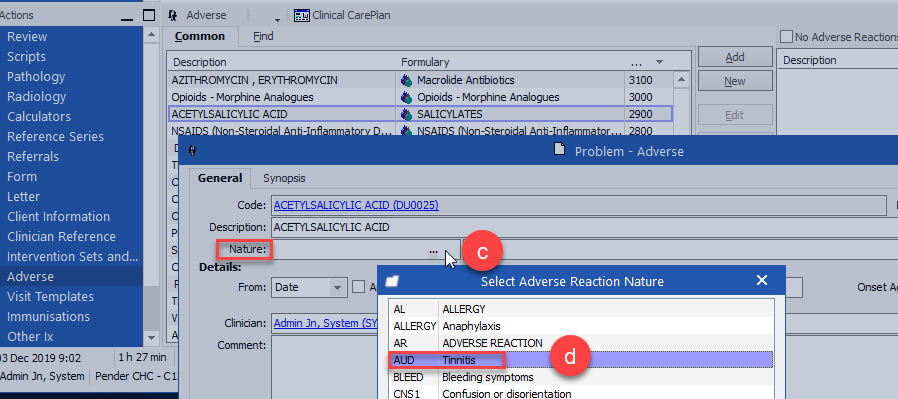Viewport: 898px width, 399px height.
Task: Select the AUD Tinnitis row
Action: (581, 360)
